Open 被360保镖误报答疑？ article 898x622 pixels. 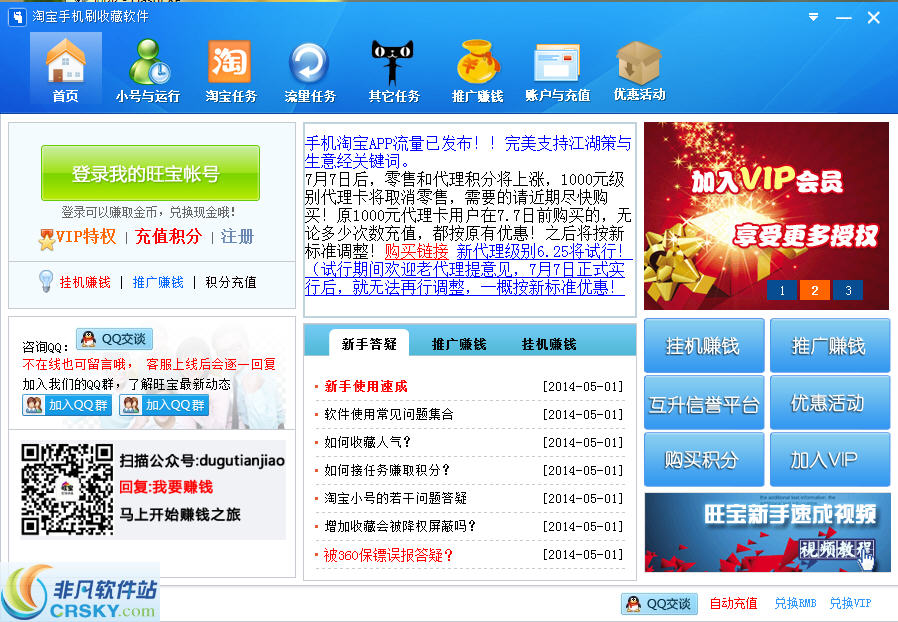point(388,554)
